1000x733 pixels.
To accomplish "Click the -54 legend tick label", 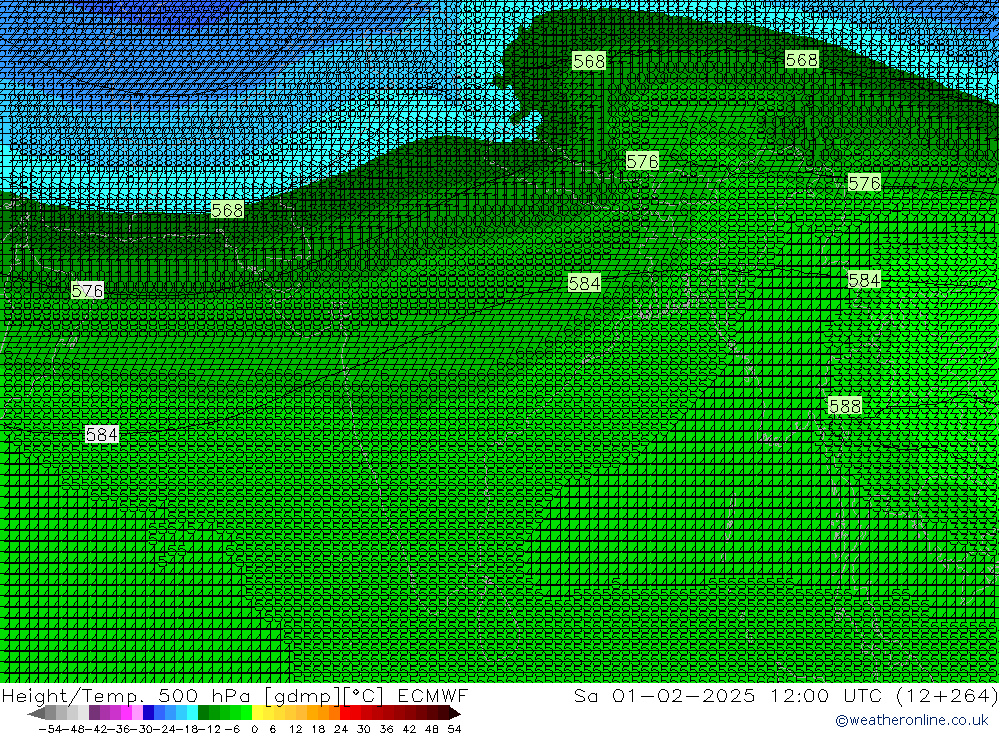I will [50, 729].
